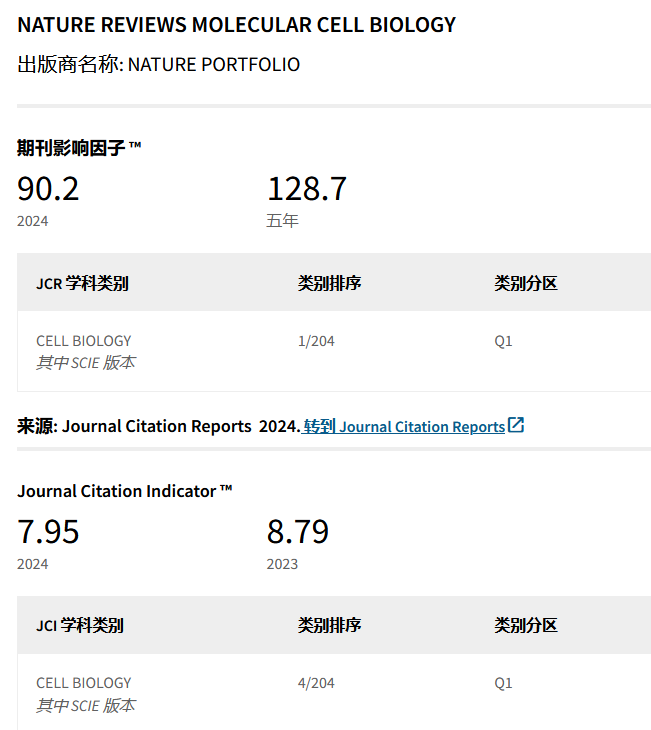
Task: Click the Journal Citation Indicator heading
Action: [x=125, y=491]
